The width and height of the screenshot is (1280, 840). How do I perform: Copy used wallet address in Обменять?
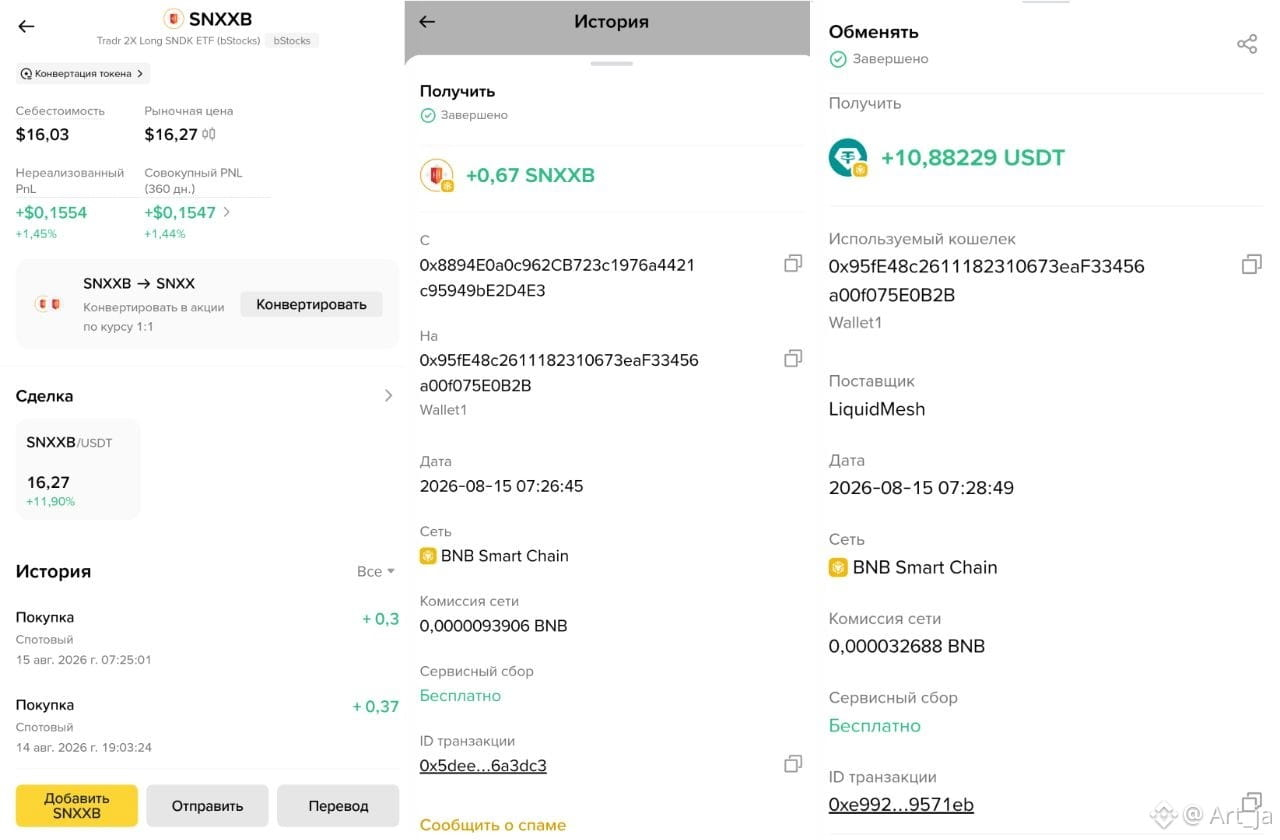coord(1251,264)
